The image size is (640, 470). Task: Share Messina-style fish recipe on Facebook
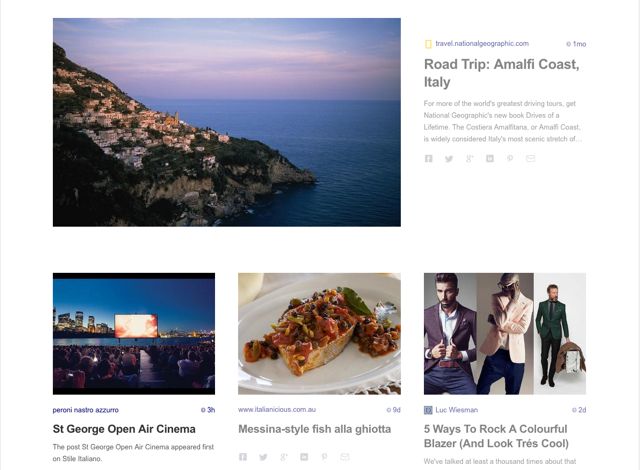[243, 456]
